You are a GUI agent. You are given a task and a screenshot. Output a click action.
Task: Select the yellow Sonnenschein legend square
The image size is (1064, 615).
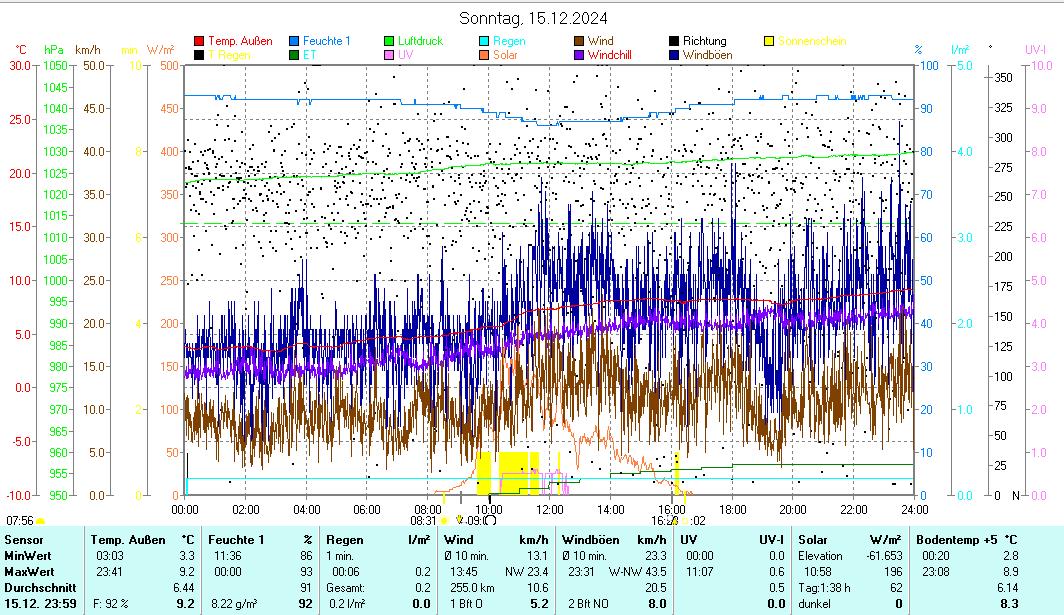769,41
